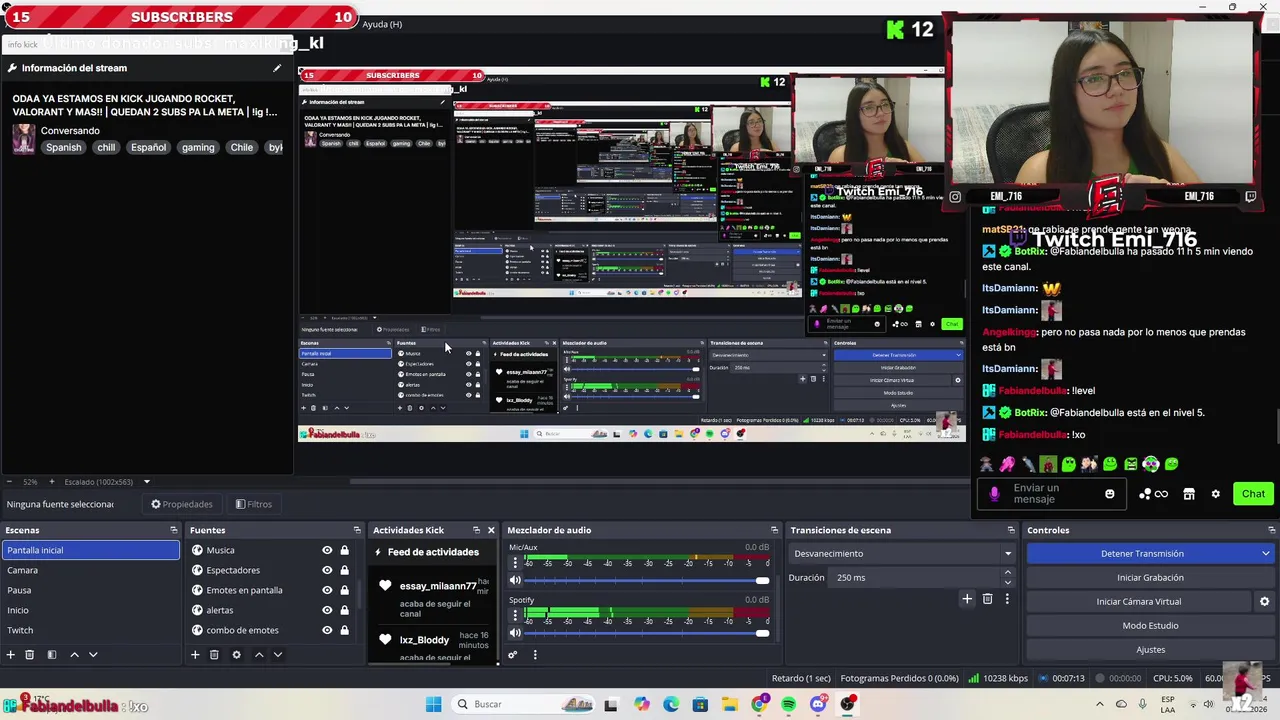Move scene down arrow in Escenas
Viewport: 1280px width, 720px height.
tap(93, 655)
